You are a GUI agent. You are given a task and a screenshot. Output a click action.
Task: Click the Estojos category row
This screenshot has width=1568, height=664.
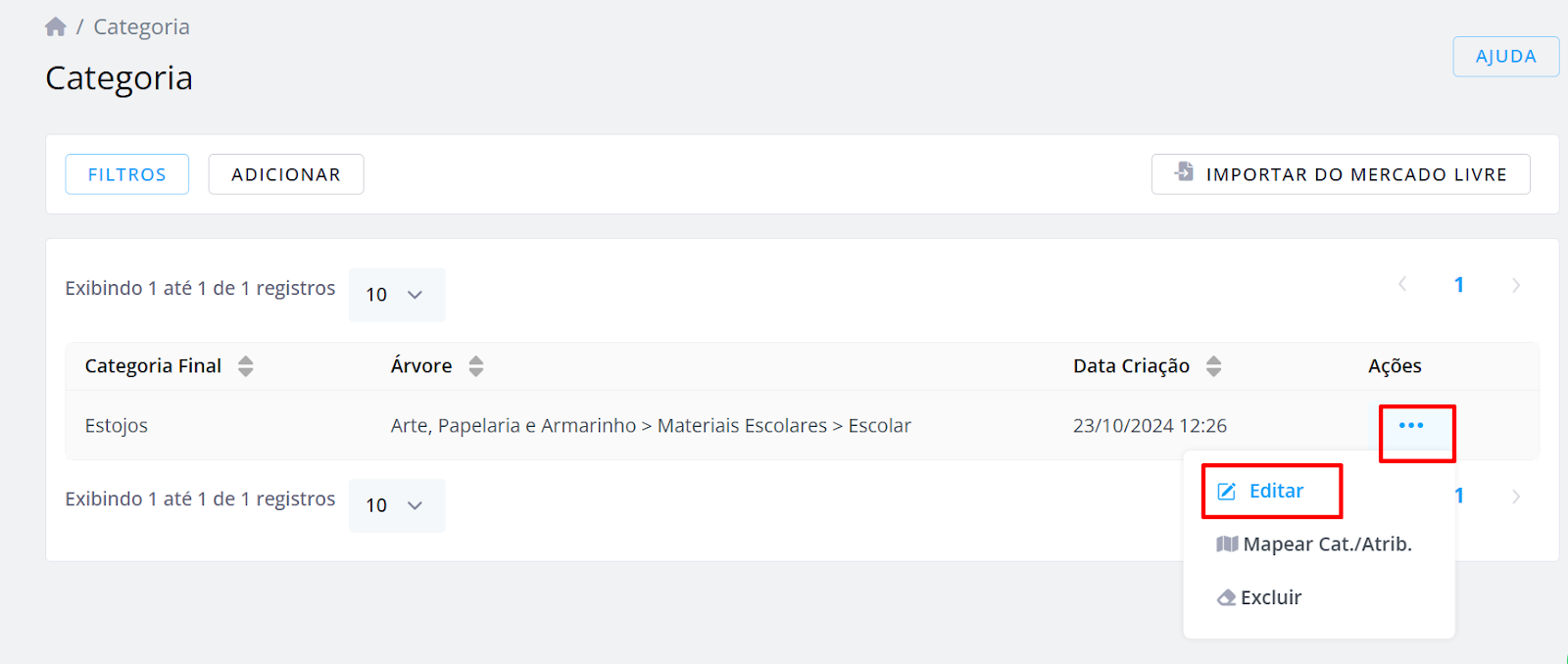pos(802,426)
